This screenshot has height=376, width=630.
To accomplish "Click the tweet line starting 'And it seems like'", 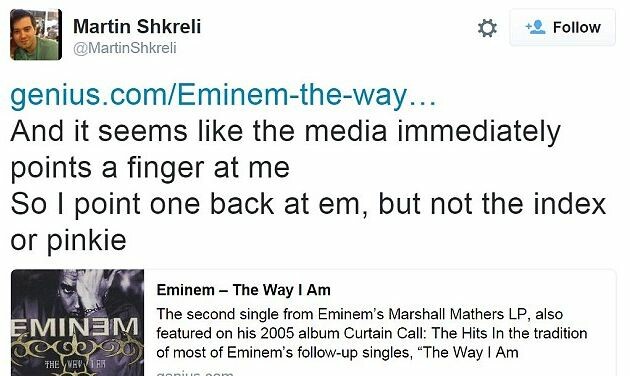I will [x=285, y=131].
